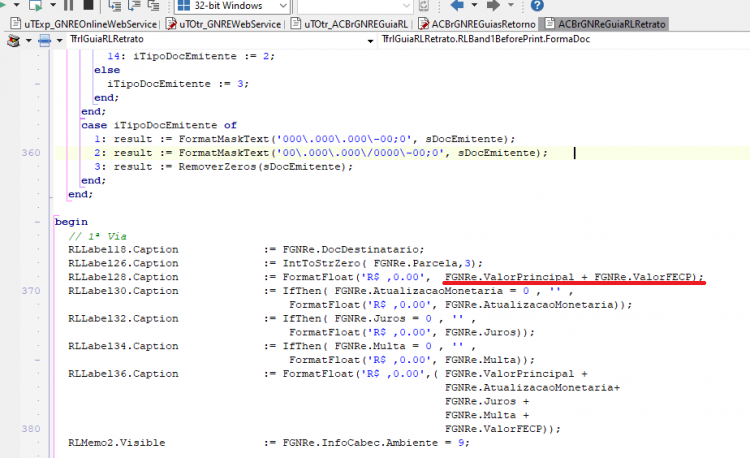Click the gutter at line number 370
750x458 pixels.
[x=31, y=291]
